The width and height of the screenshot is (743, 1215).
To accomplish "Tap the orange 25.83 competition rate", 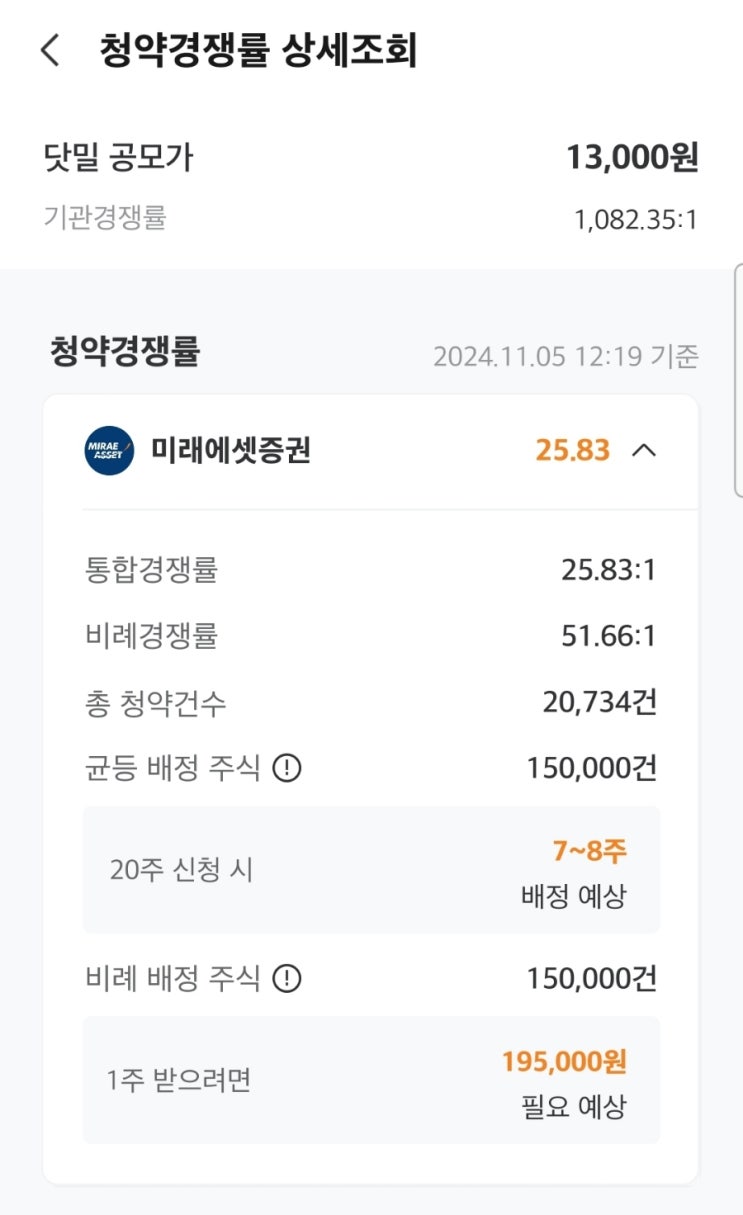I will pos(572,450).
